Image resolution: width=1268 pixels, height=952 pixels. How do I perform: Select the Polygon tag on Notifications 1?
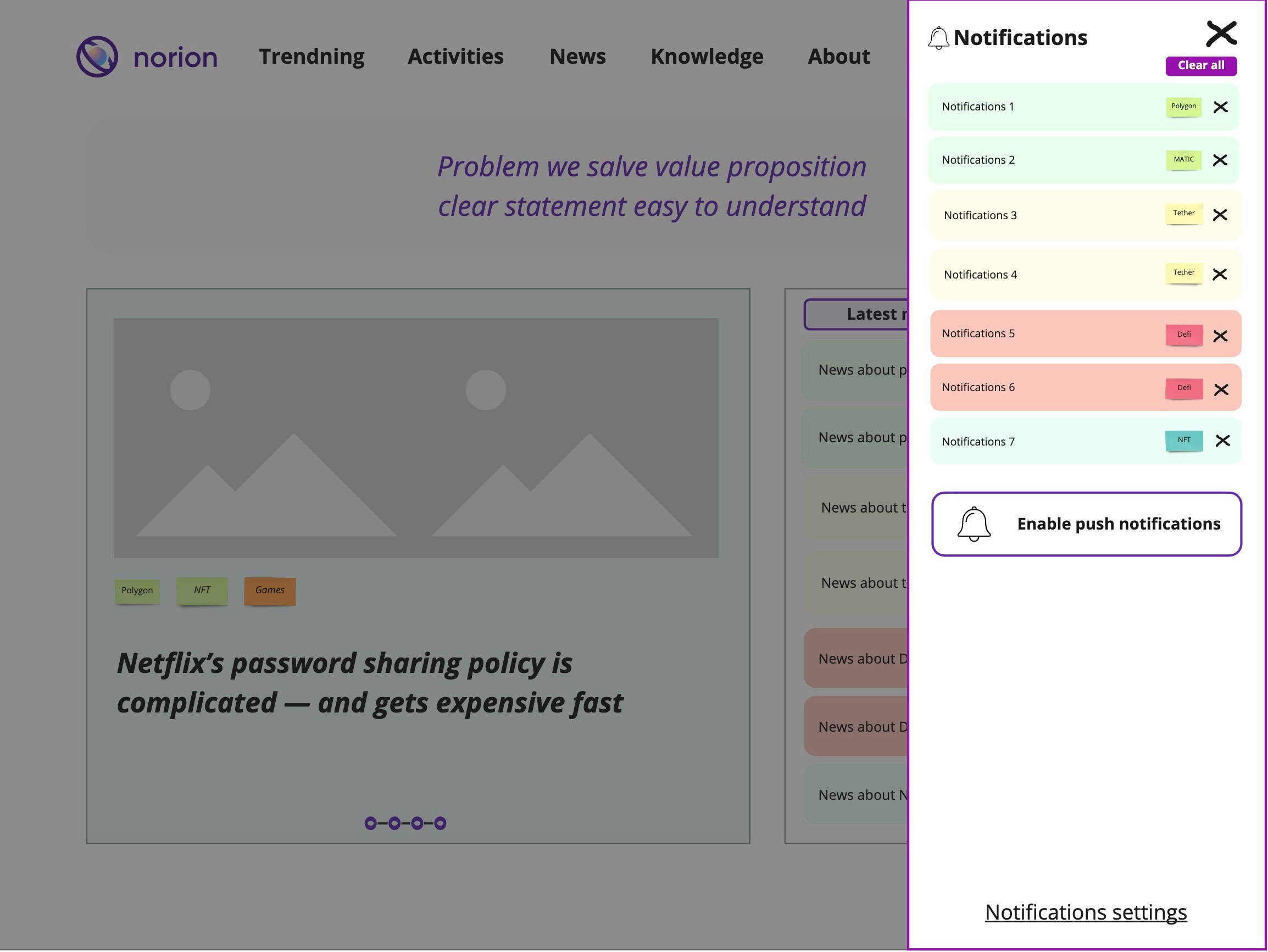[x=1183, y=107]
